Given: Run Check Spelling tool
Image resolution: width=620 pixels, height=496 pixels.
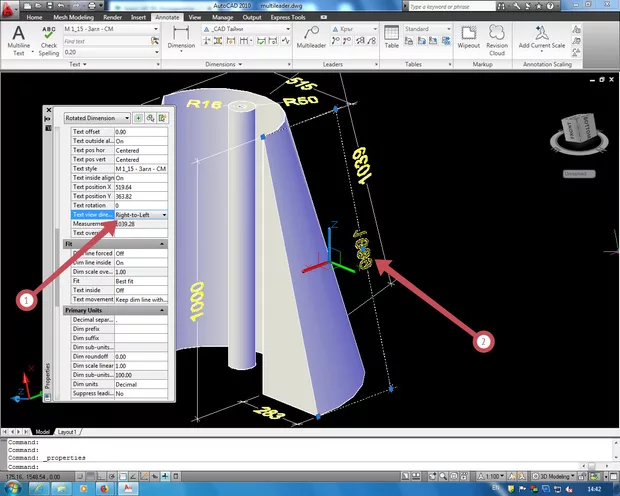Looking at the screenshot, I should coord(48,40).
